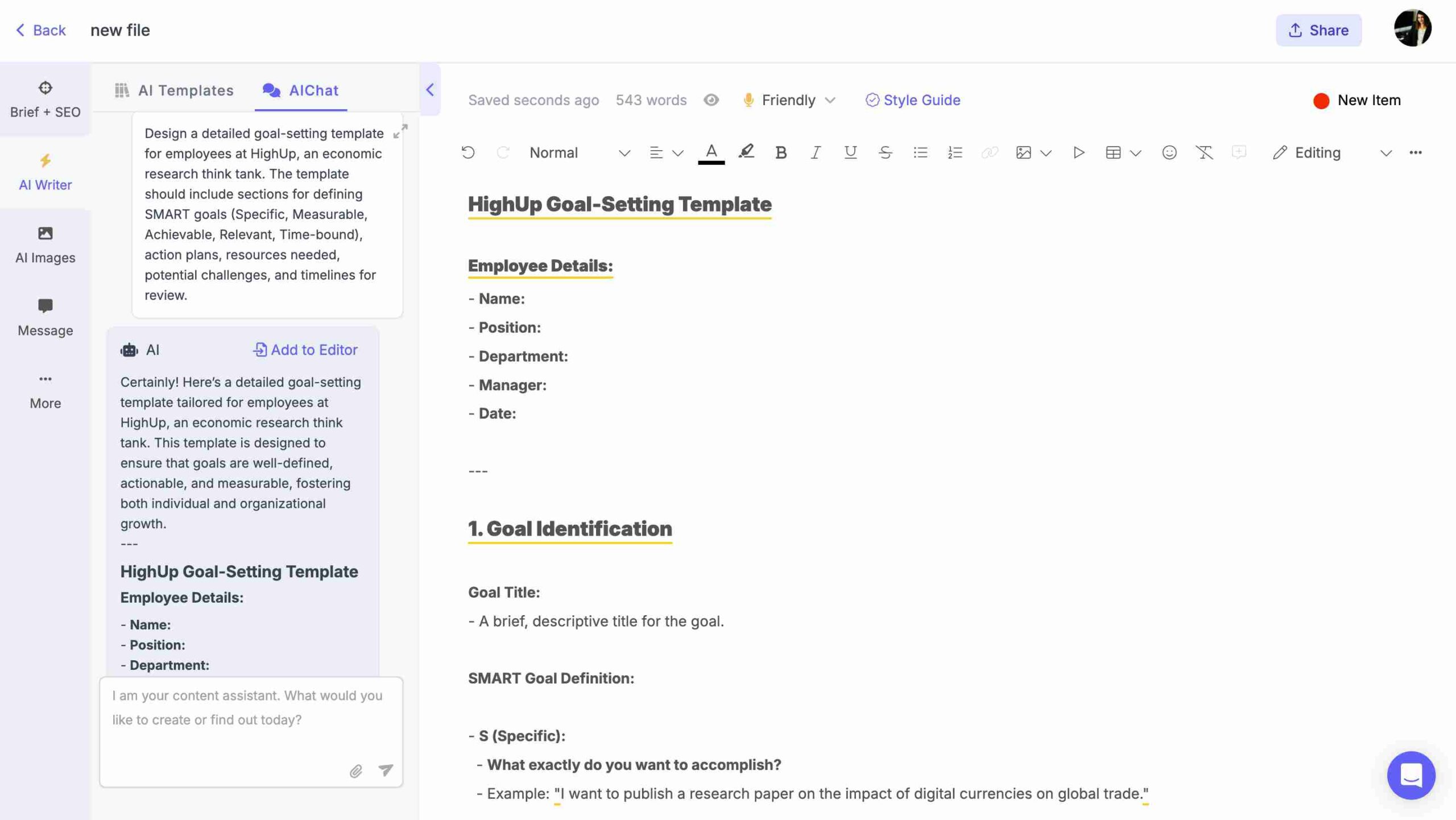Toggle italic formatting
This screenshot has width=1456, height=820.
(x=816, y=152)
